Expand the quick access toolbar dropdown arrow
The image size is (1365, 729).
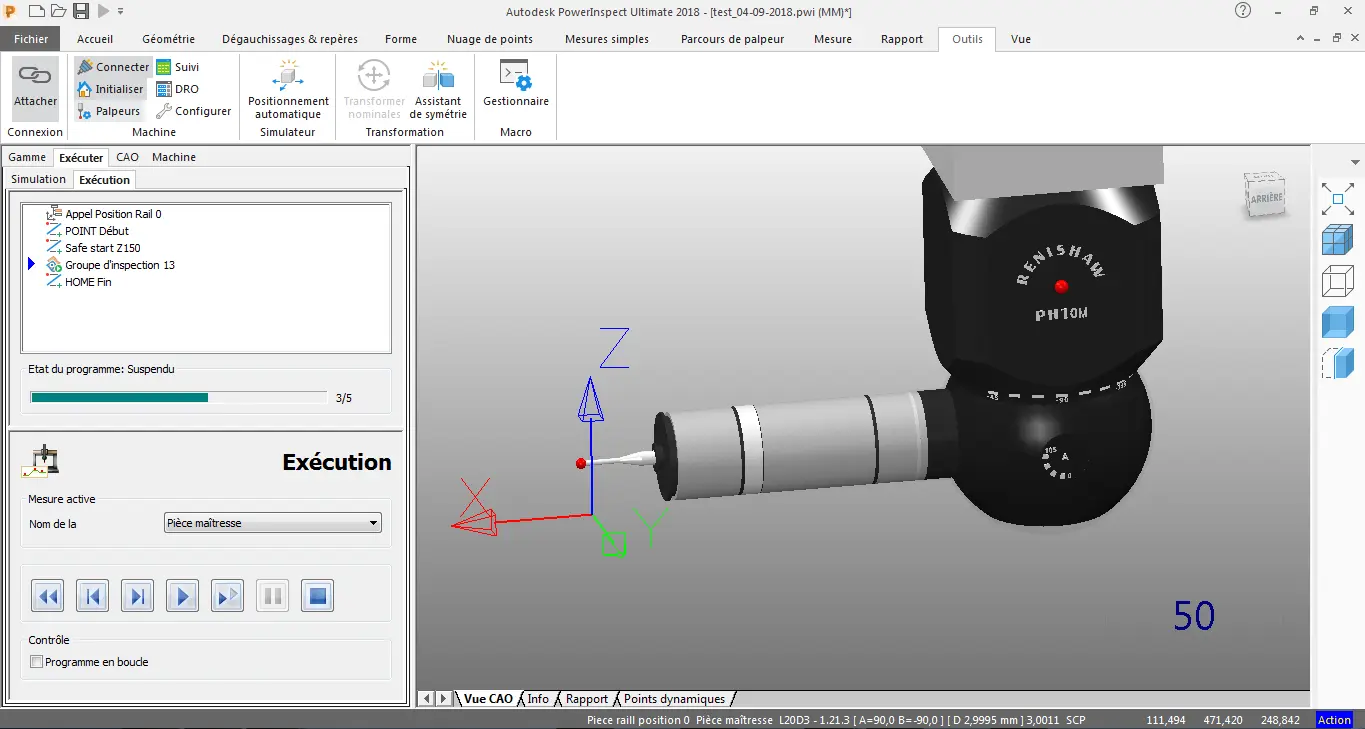[x=120, y=11]
